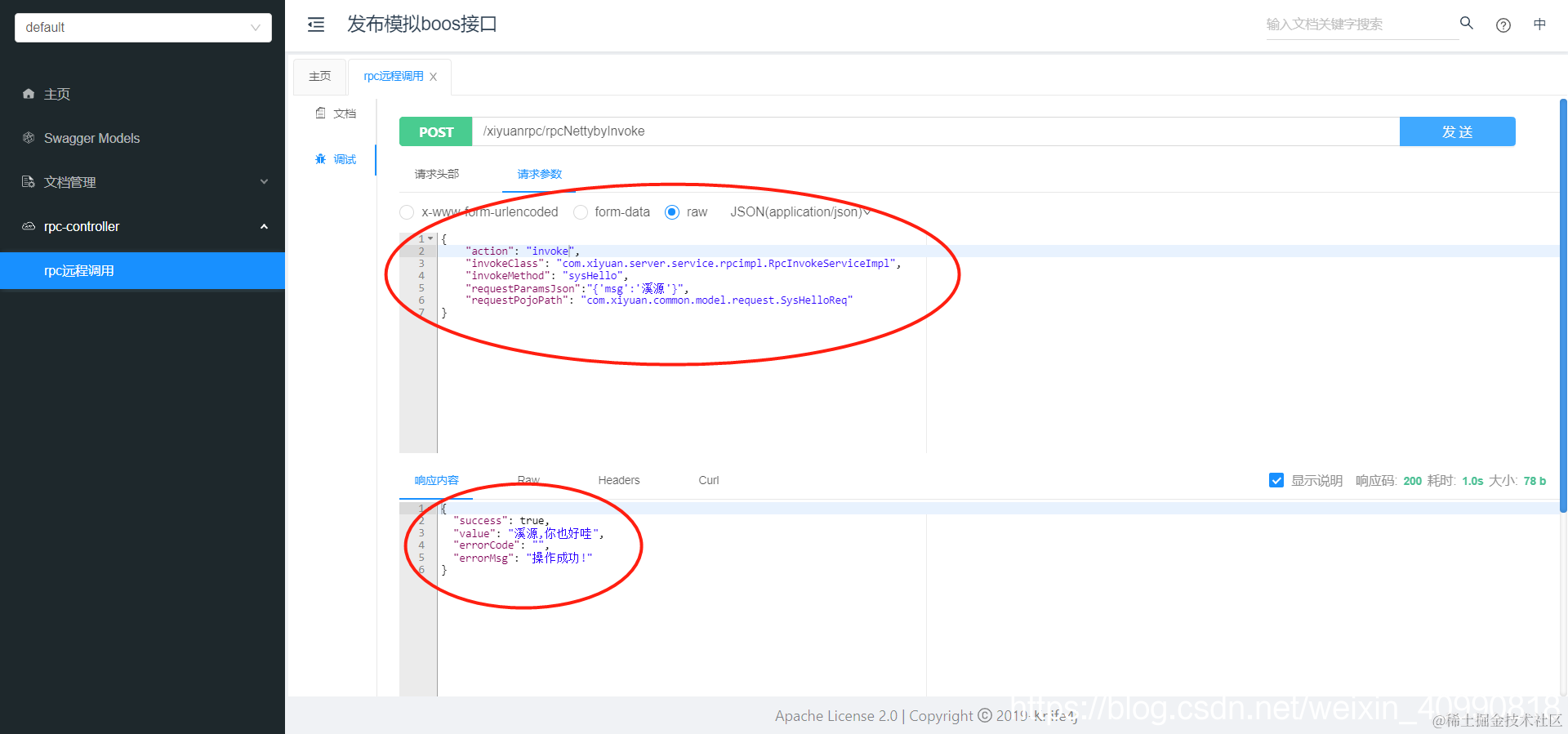Click the "success": true response line

point(501,521)
